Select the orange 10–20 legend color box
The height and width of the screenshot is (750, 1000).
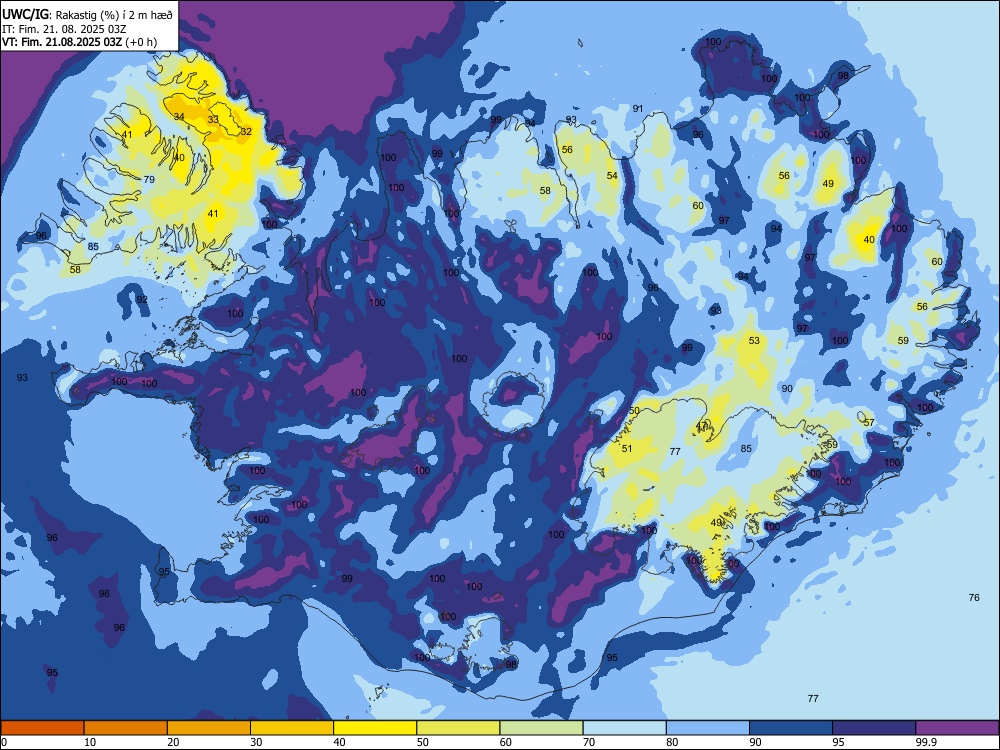click(126, 728)
